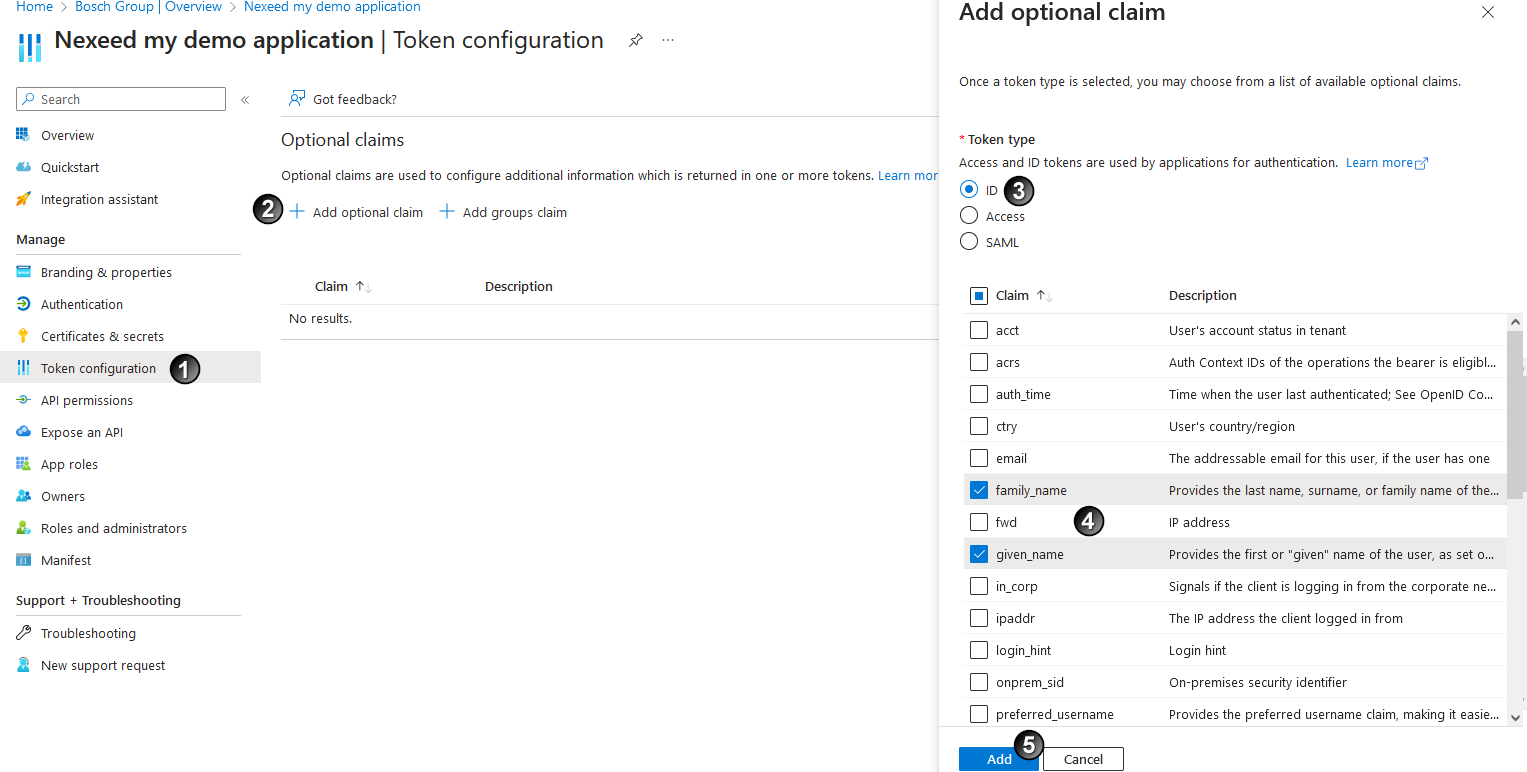
Task: Click the plus icon of Add optional claim
Action: tap(297, 212)
